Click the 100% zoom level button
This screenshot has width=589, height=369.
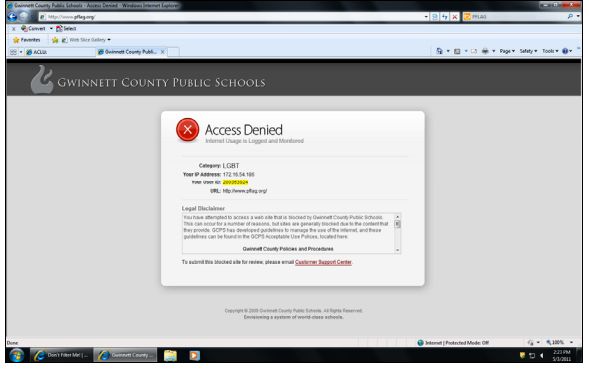click(555, 343)
